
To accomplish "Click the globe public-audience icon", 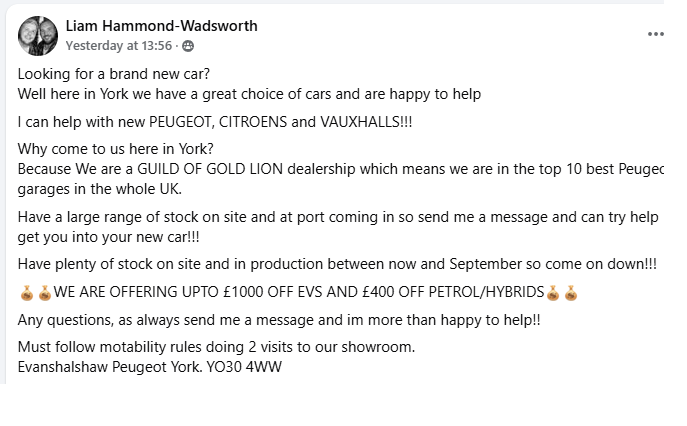I will [188, 46].
